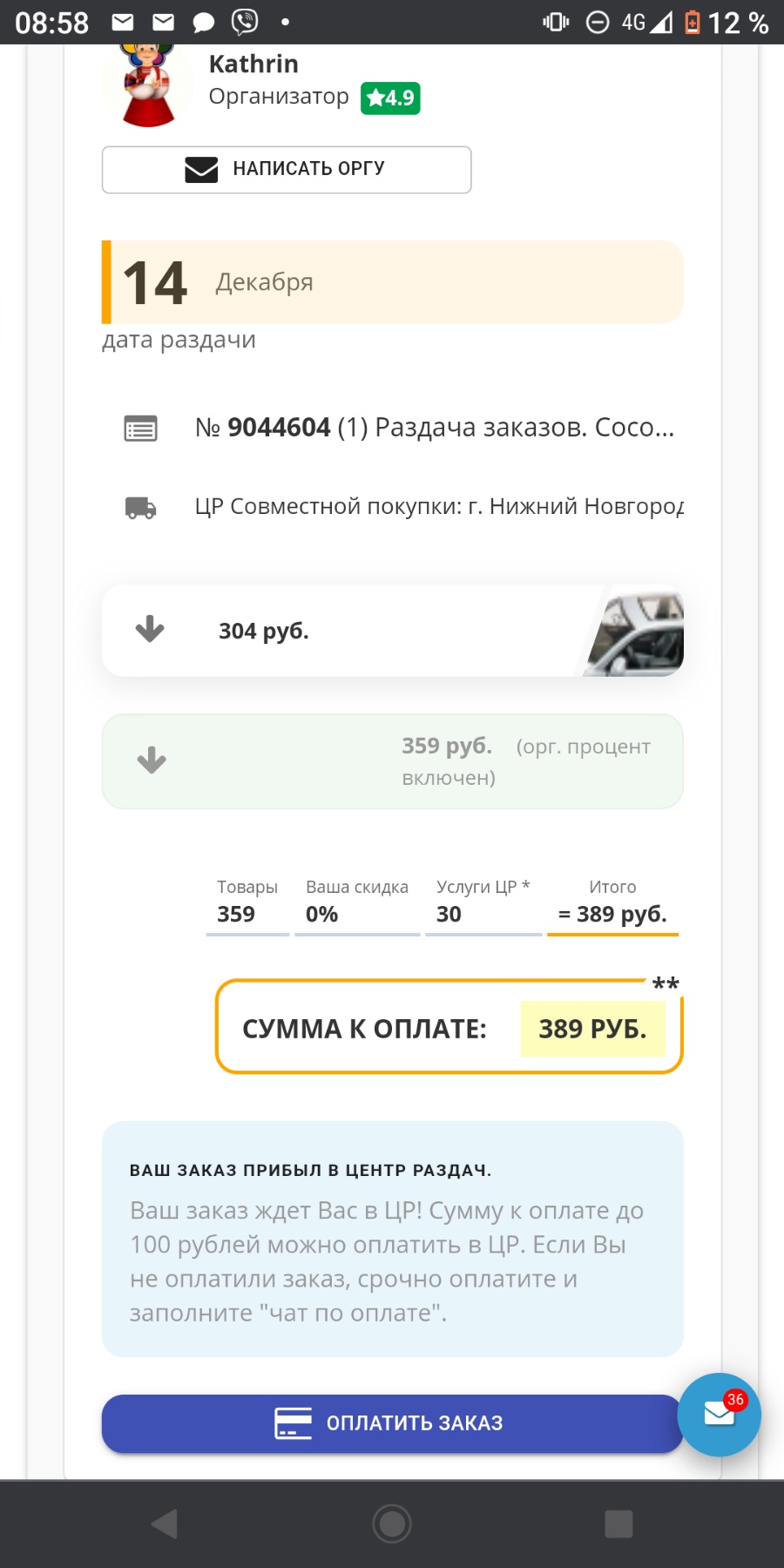Tap the list icon beside order number
Viewport: 784px width, 1568px height.
pos(140,429)
